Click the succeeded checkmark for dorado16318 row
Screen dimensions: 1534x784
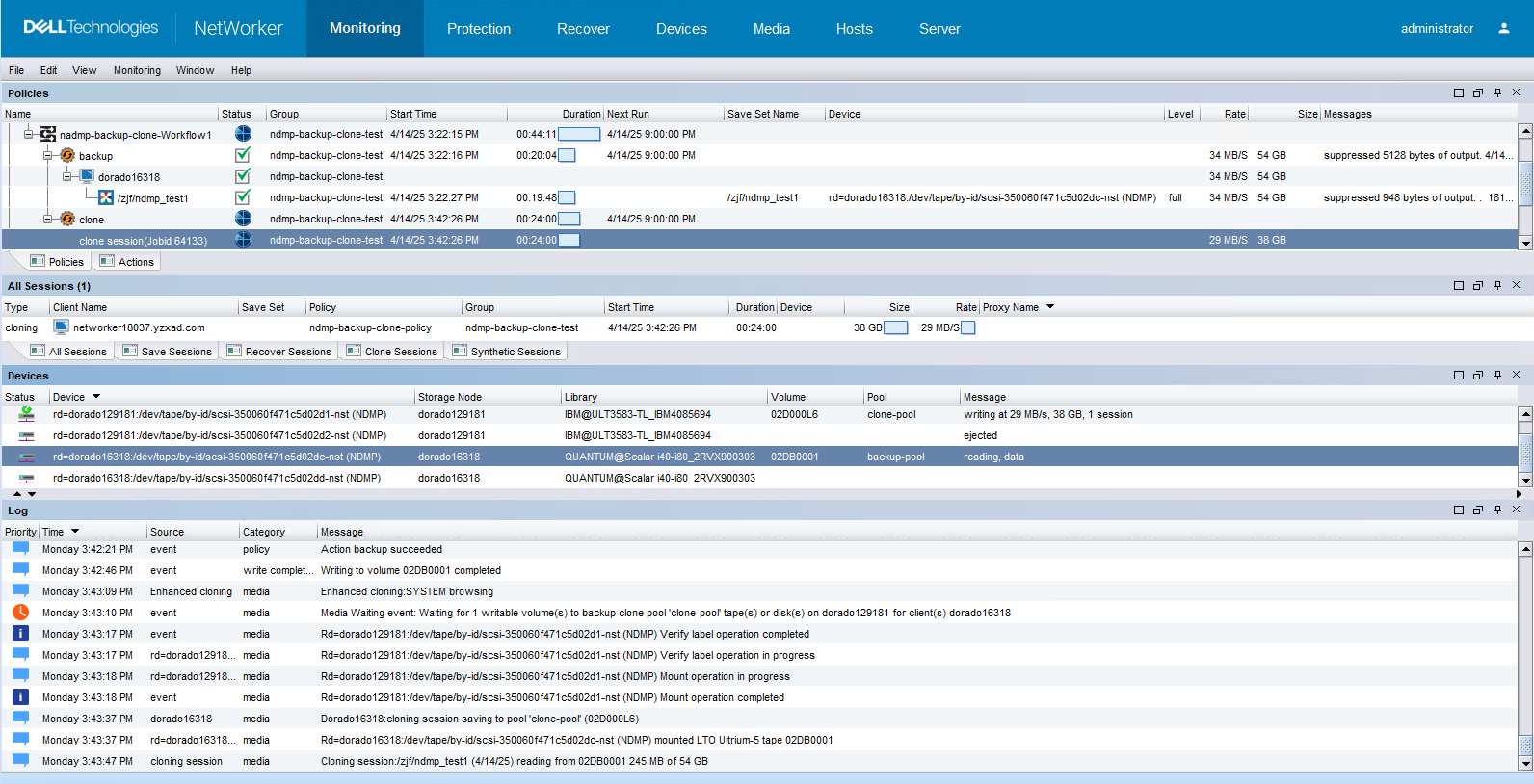(x=243, y=176)
